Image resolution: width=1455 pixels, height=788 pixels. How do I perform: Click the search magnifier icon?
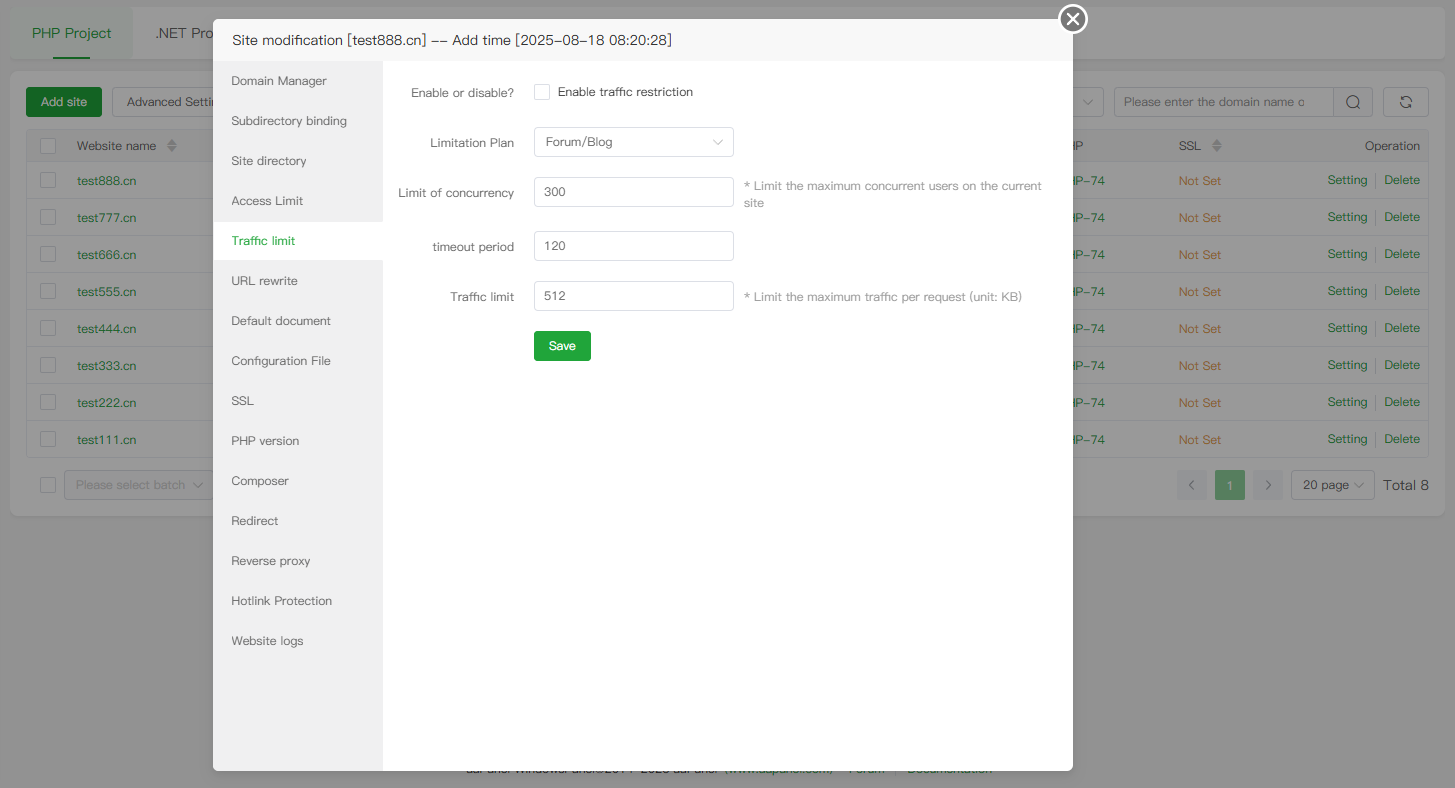click(1353, 102)
